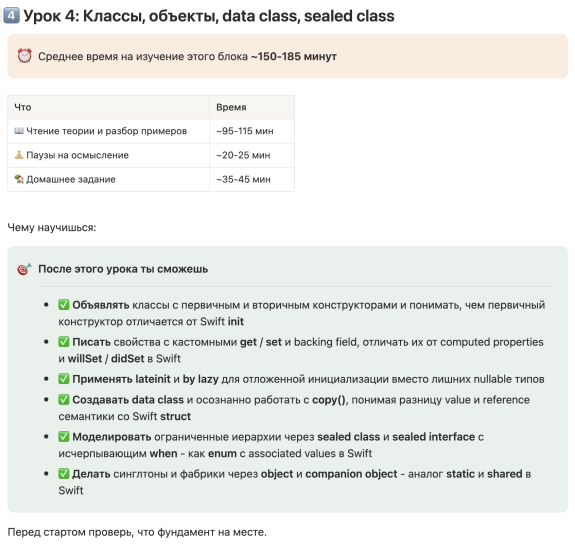Click the green checkmark before Создавать data class
This screenshot has height=550, width=575.
coord(63,400)
